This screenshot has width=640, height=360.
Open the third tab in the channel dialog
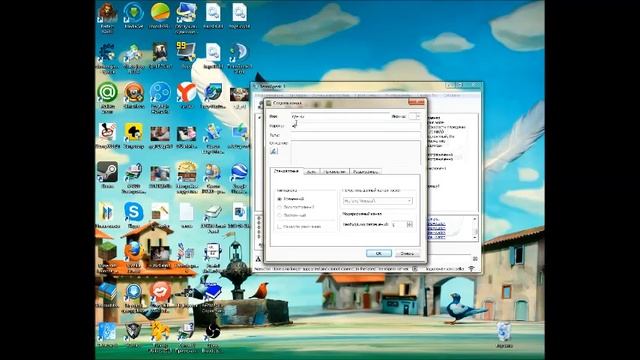point(335,172)
